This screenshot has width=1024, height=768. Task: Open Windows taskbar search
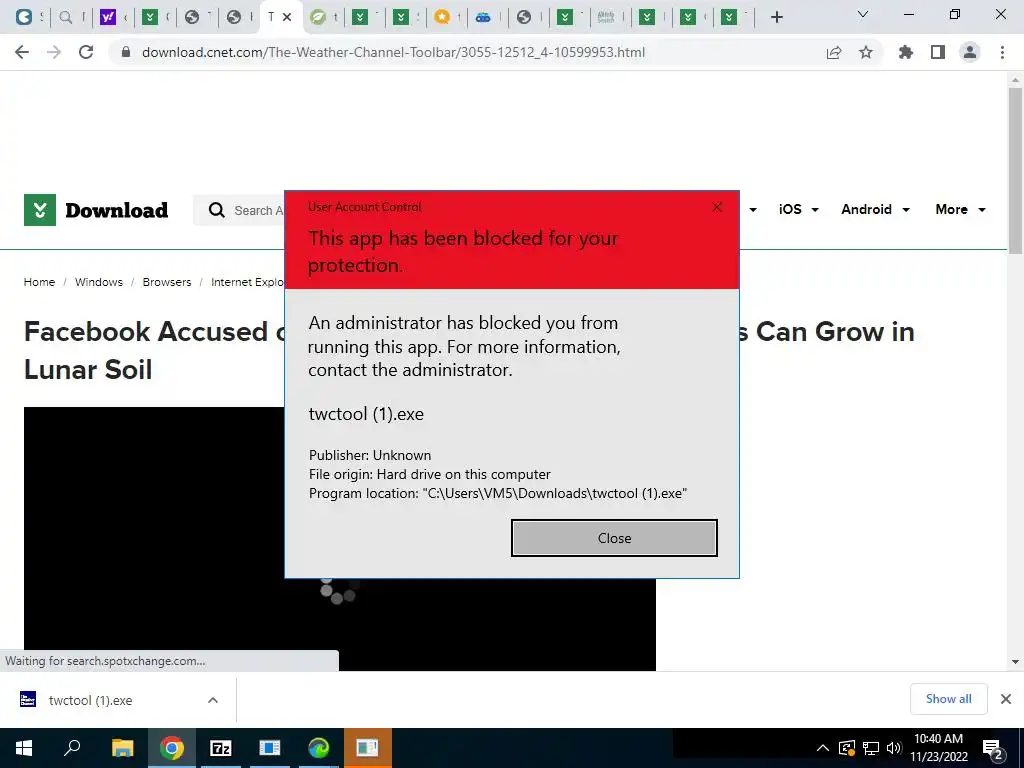click(72, 748)
